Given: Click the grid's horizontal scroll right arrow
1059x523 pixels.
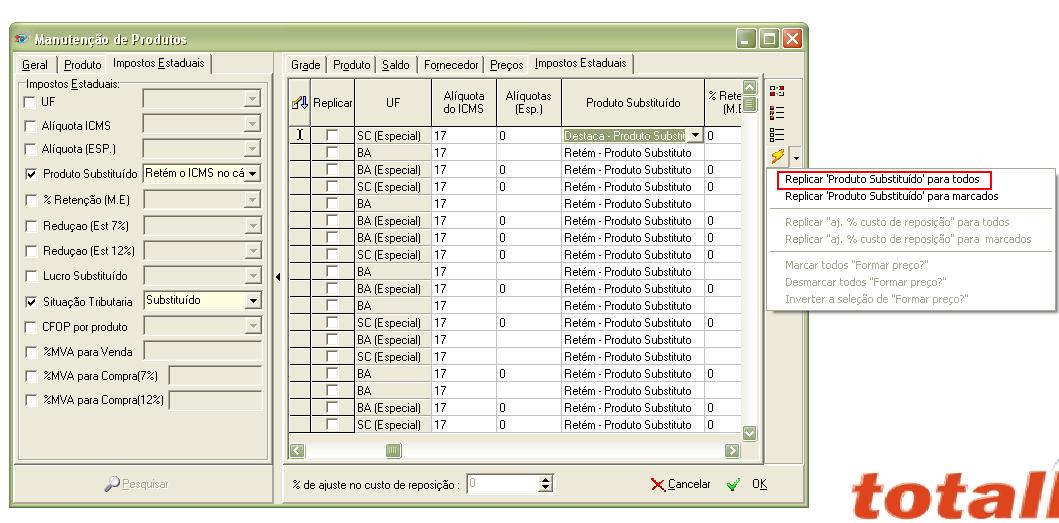Looking at the screenshot, I should (732, 450).
